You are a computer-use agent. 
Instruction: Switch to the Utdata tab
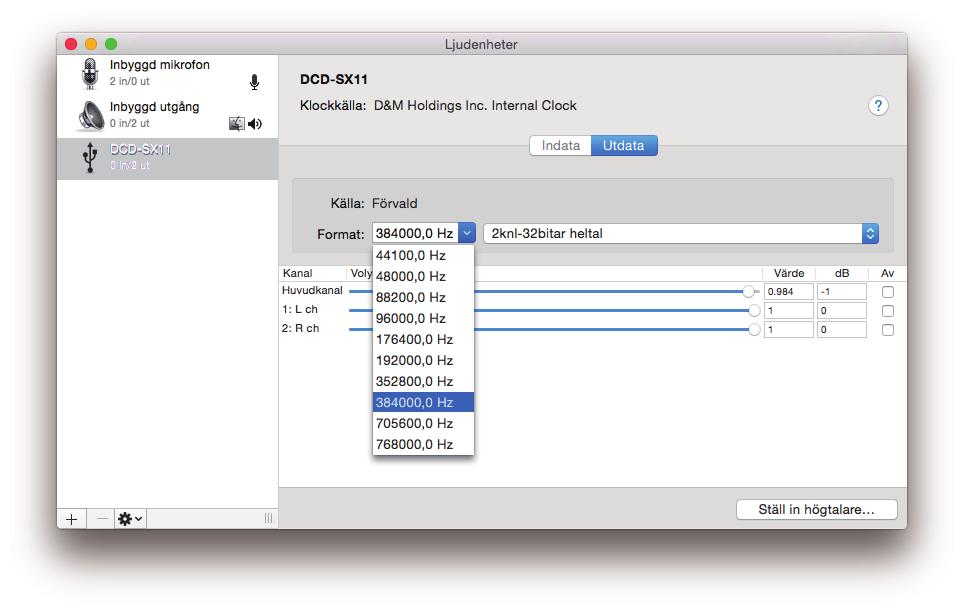(x=624, y=146)
